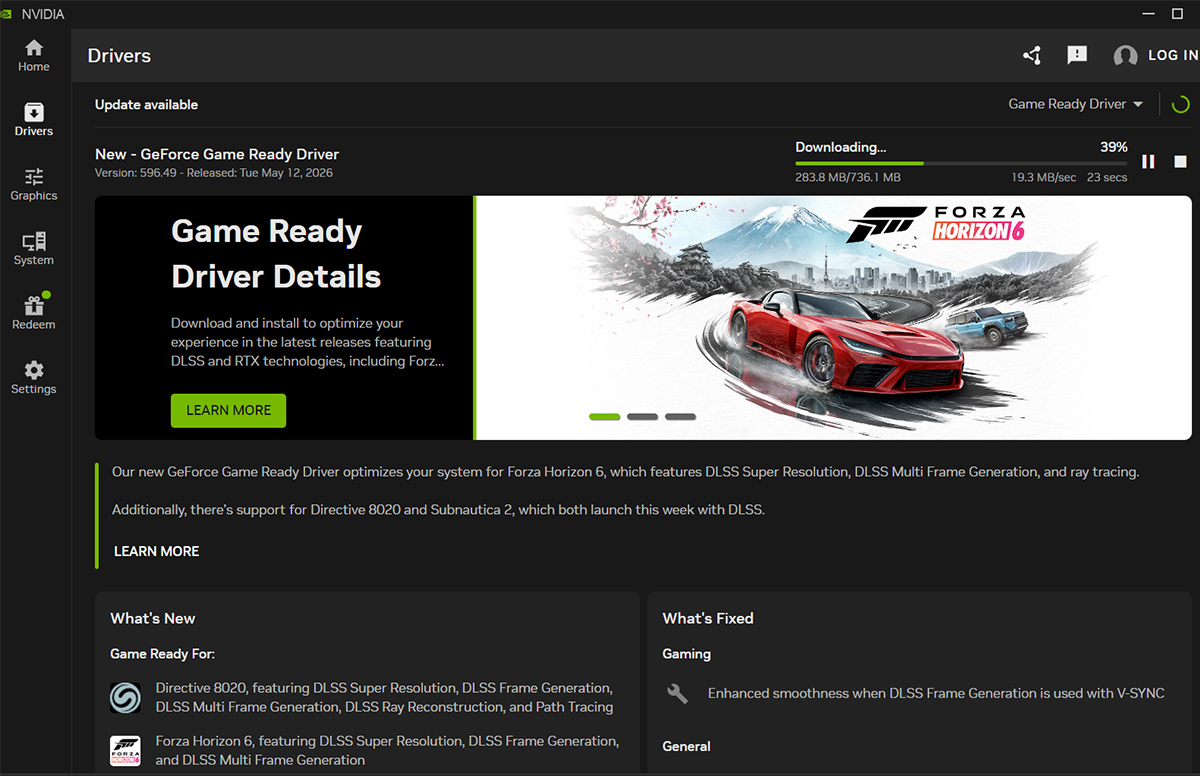Image resolution: width=1200 pixels, height=776 pixels.
Task: Click the 'What's New' heading
Action: 152,618
